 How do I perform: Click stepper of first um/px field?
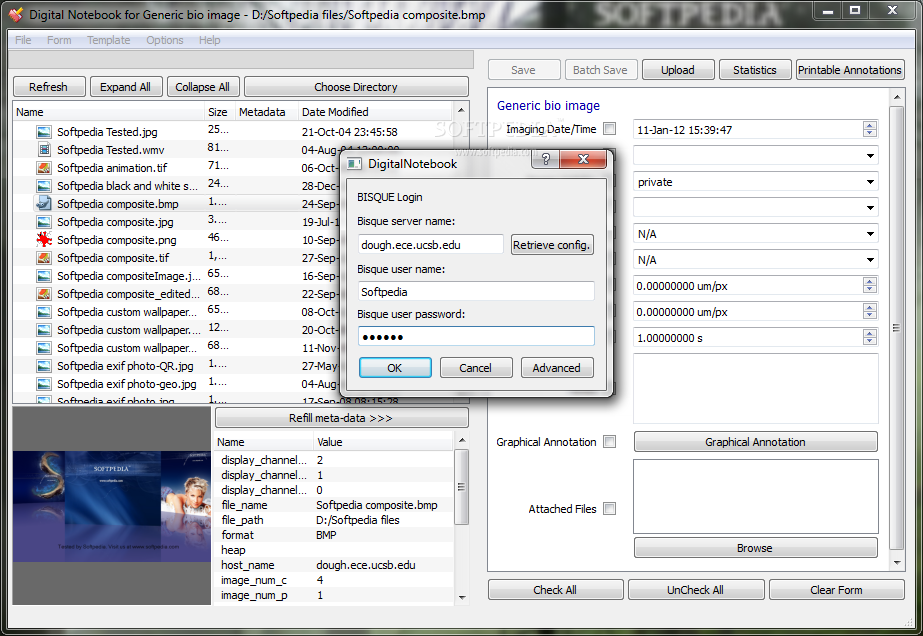(869, 286)
